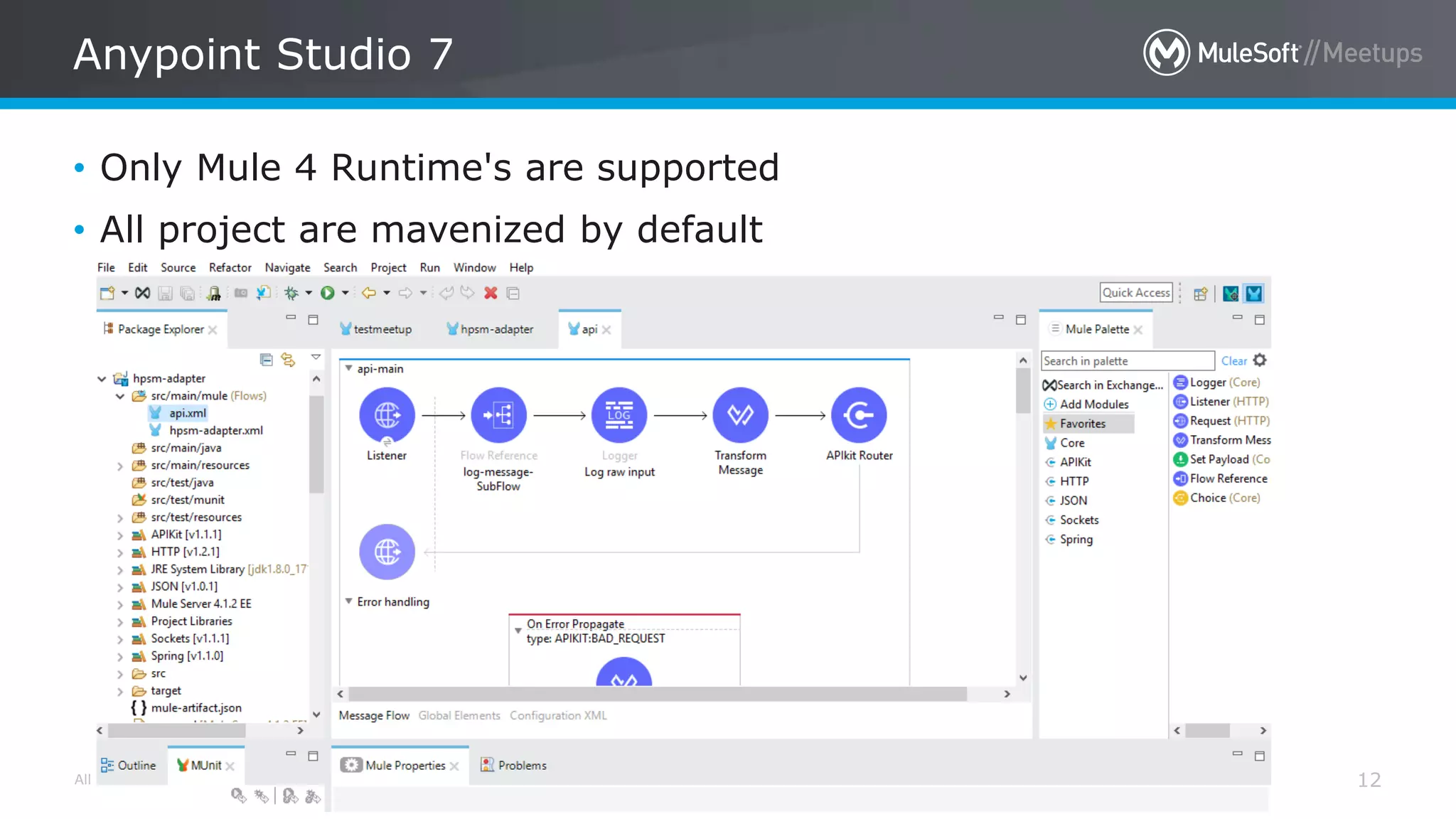Click the Search menu
This screenshot has width=1456, height=819.
(x=340, y=267)
